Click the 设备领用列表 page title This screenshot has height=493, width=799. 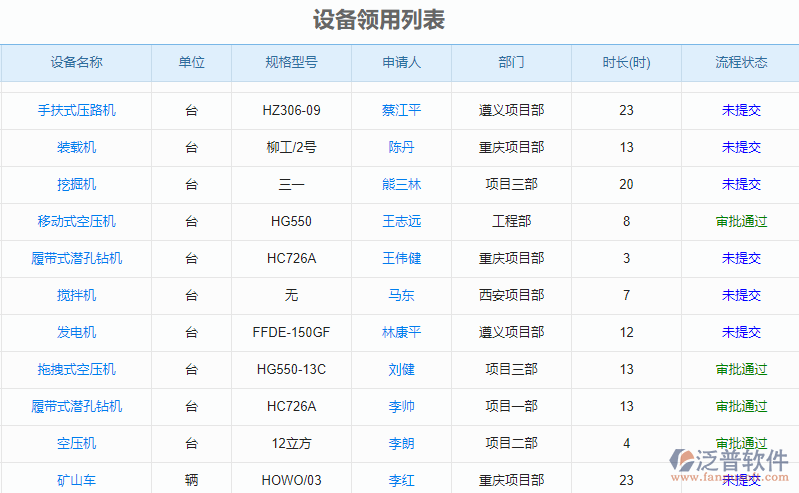pyautogui.click(x=379, y=20)
